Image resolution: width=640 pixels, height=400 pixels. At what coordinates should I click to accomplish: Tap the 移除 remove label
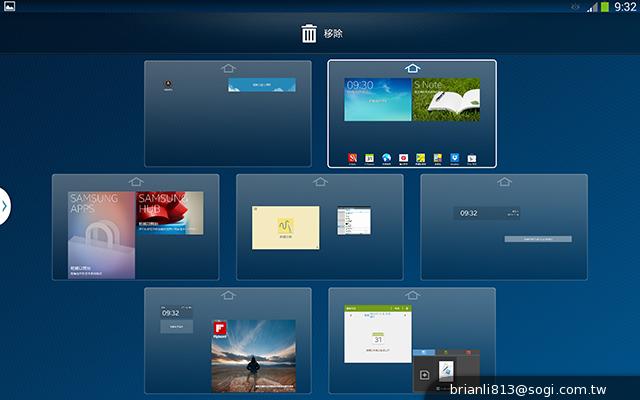pyautogui.click(x=333, y=34)
